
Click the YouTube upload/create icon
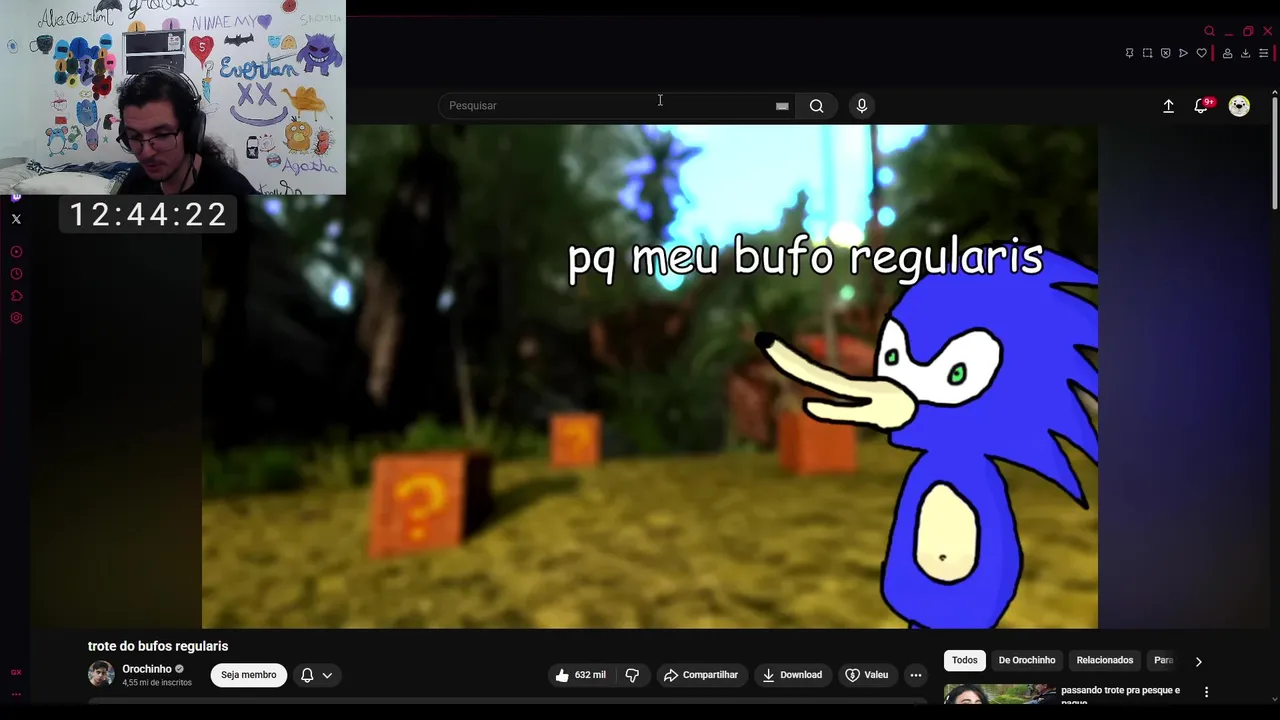click(1168, 106)
